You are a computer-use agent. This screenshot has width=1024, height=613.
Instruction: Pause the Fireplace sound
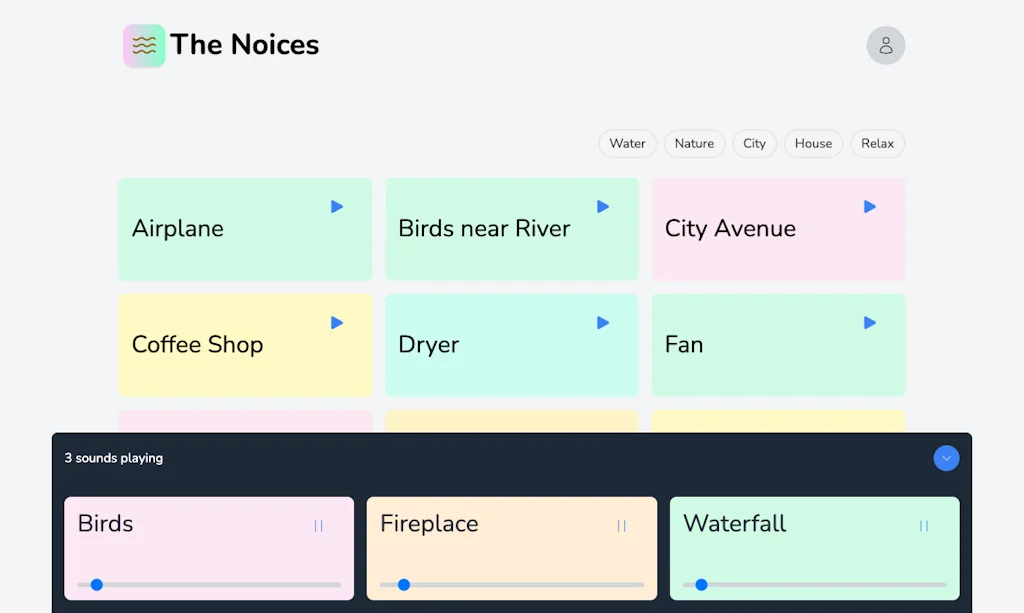[x=622, y=524]
